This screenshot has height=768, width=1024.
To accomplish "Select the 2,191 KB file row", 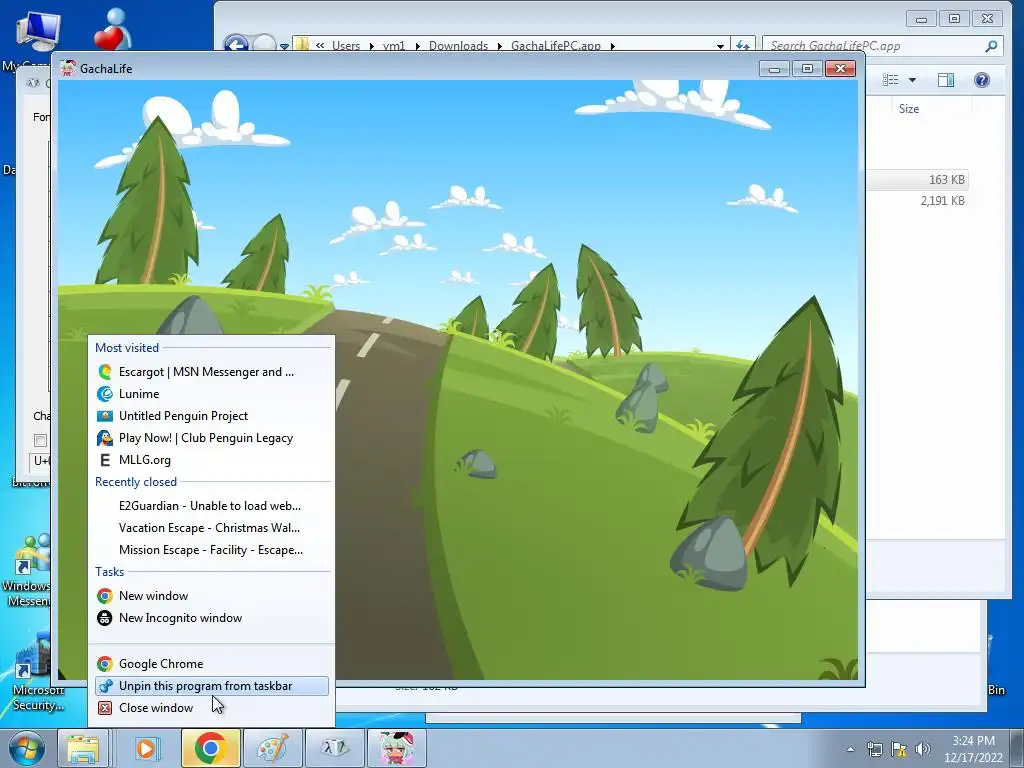I will pyautogui.click(x=918, y=201).
